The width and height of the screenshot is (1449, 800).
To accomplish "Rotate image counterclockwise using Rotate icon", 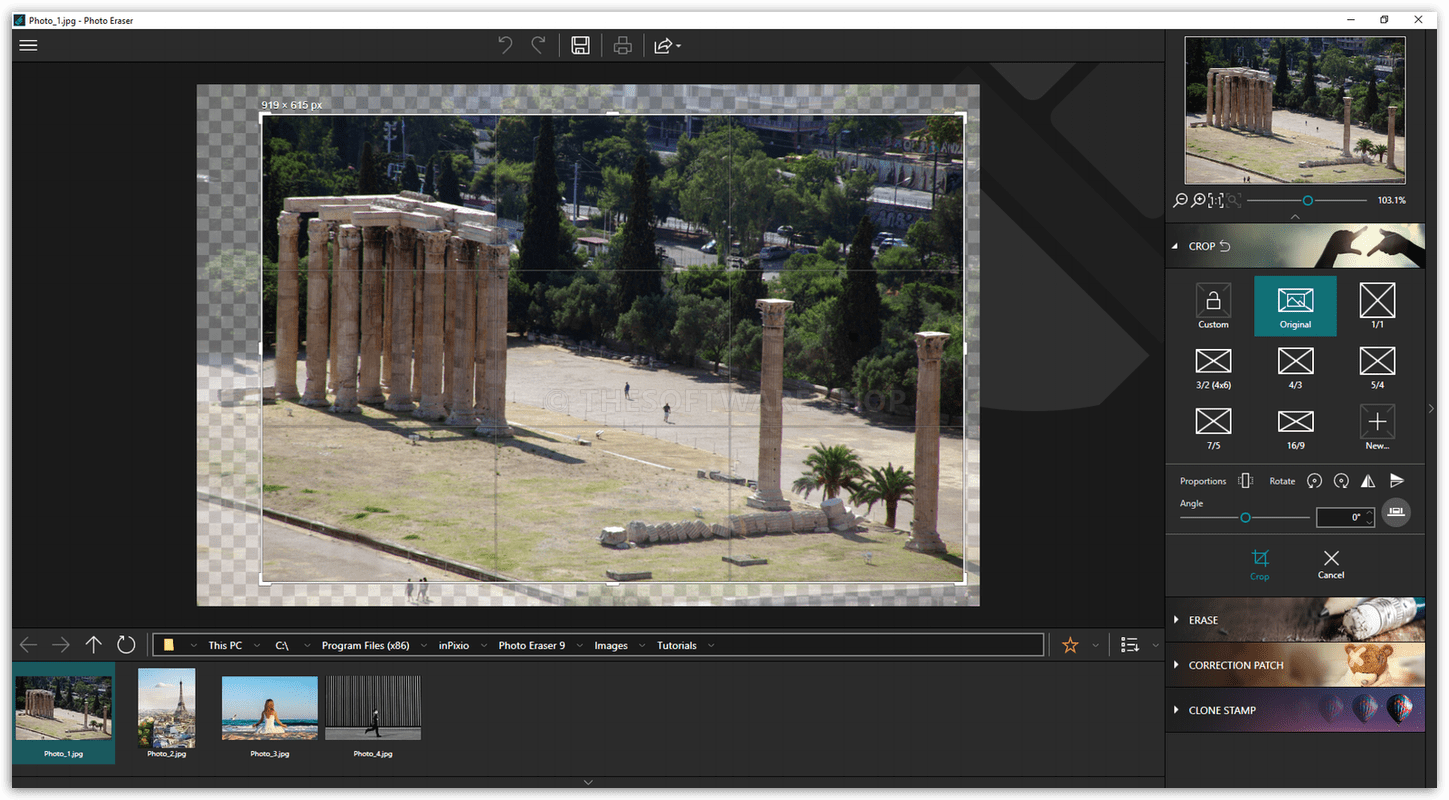I will click(1314, 481).
